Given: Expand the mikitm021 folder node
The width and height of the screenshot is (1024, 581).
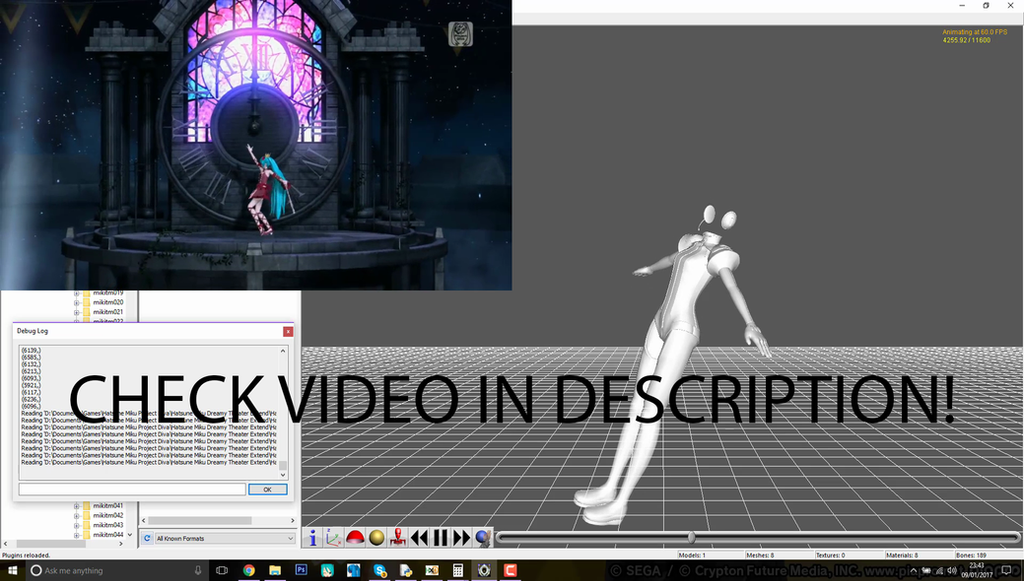Looking at the screenshot, I should [x=76, y=312].
